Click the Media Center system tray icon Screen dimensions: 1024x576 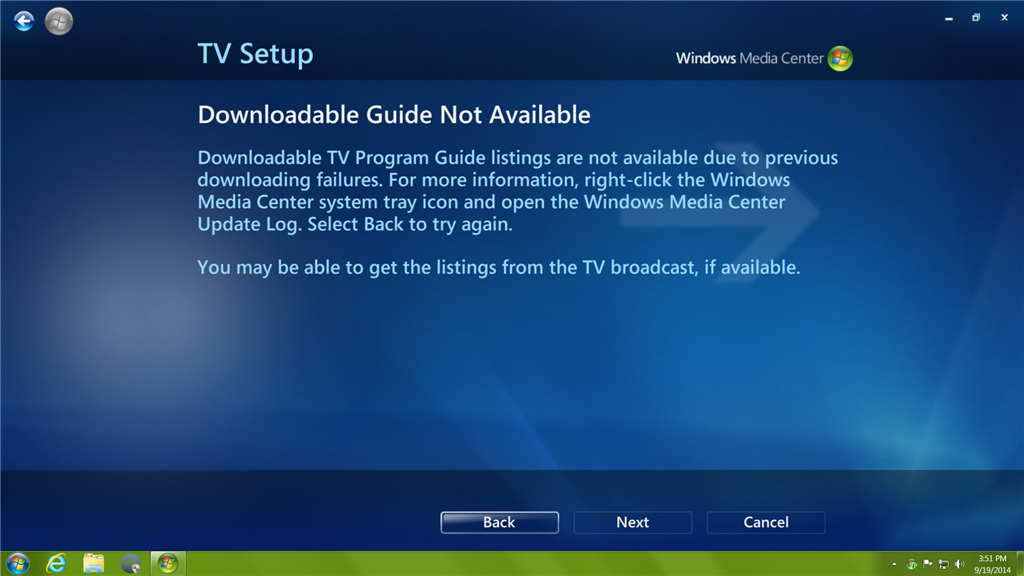[x=912, y=564]
